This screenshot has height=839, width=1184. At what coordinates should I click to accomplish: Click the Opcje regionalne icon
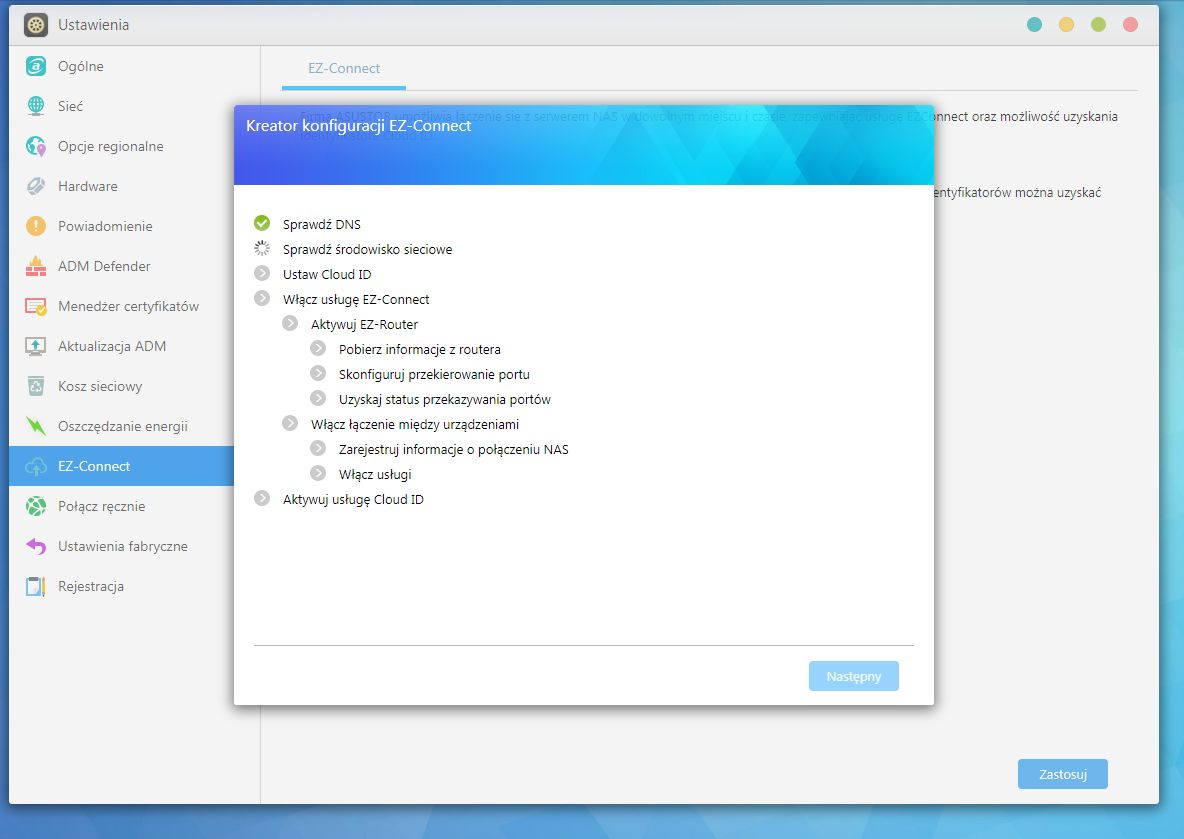click(x=35, y=146)
